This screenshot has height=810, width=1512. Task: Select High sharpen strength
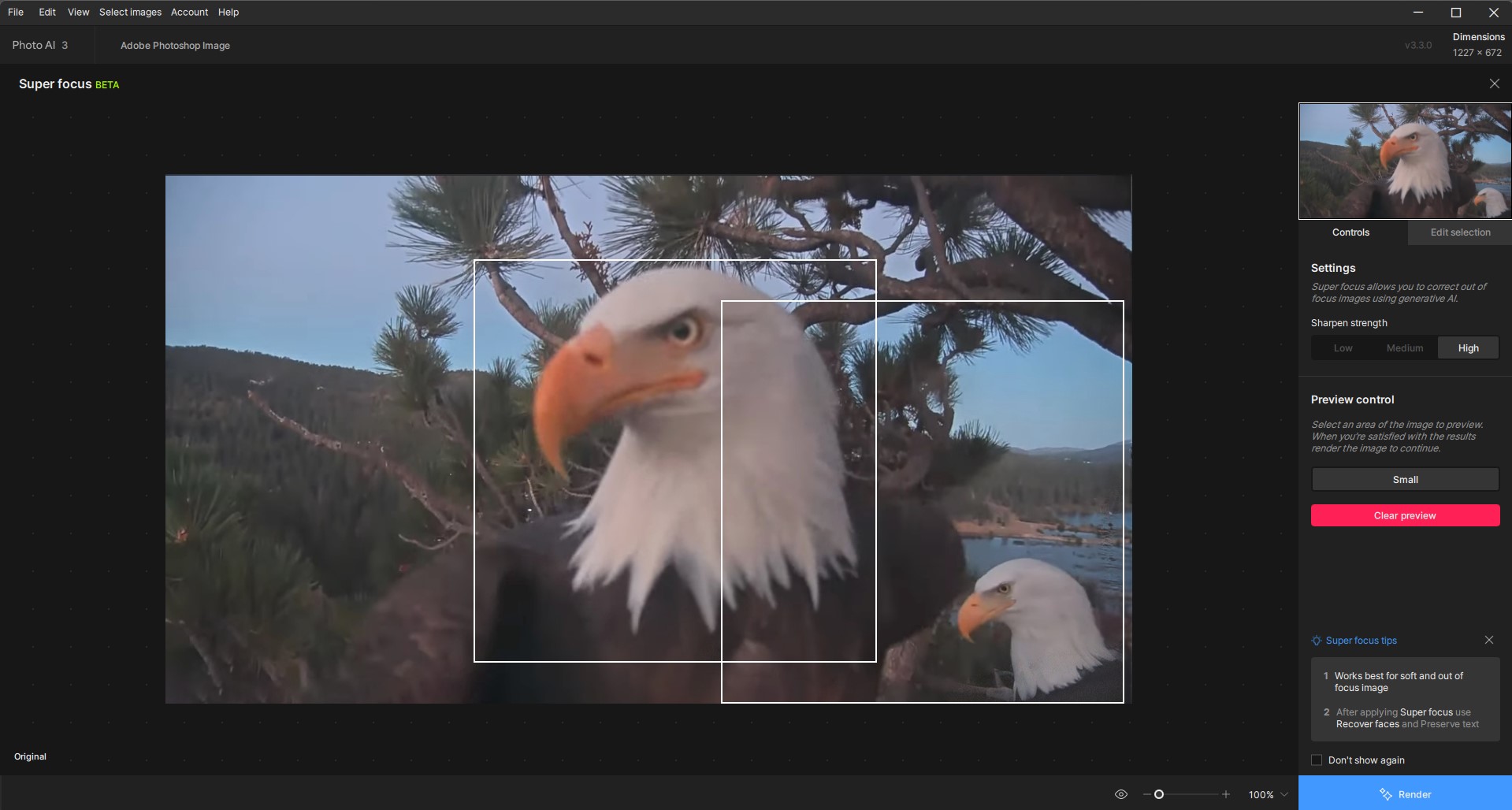1468,348
